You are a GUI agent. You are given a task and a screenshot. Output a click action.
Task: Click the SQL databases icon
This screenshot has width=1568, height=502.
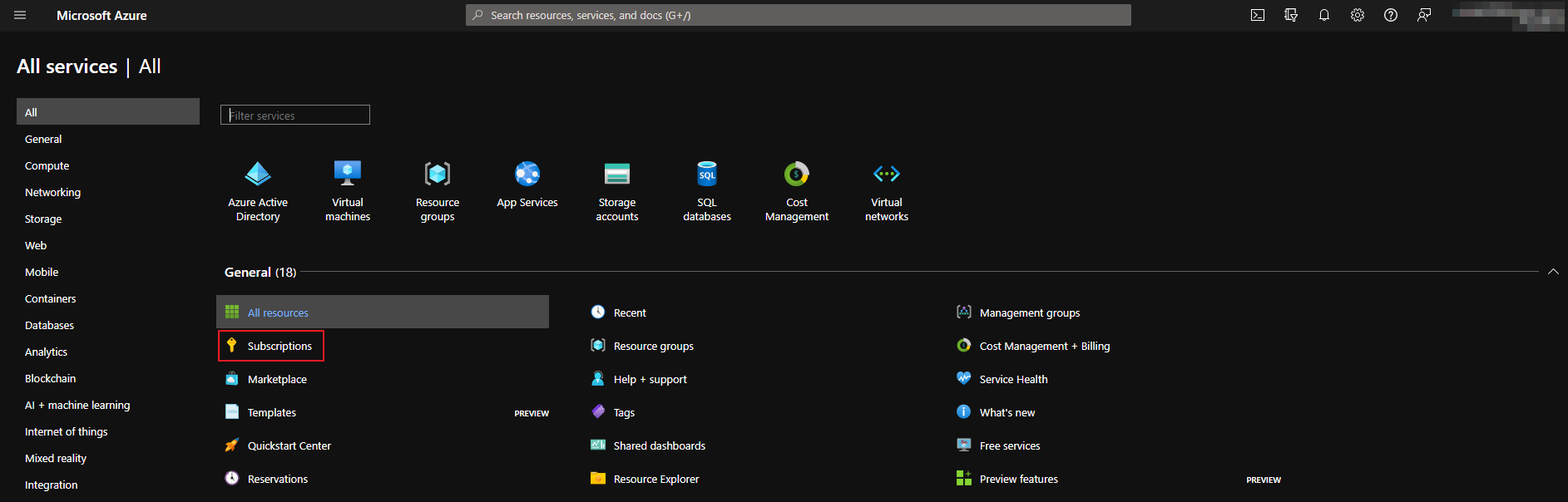click(x=707, y=175)
